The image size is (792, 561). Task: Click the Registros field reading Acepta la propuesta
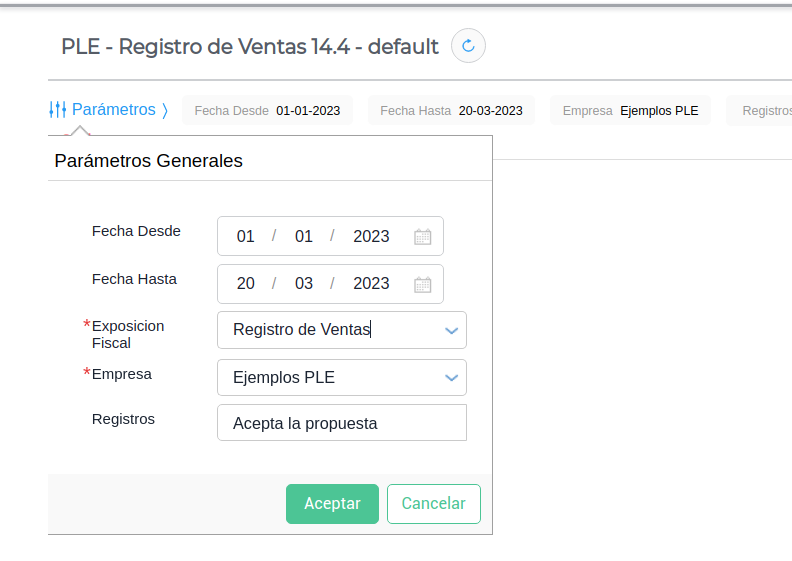[x=342, y=423]
